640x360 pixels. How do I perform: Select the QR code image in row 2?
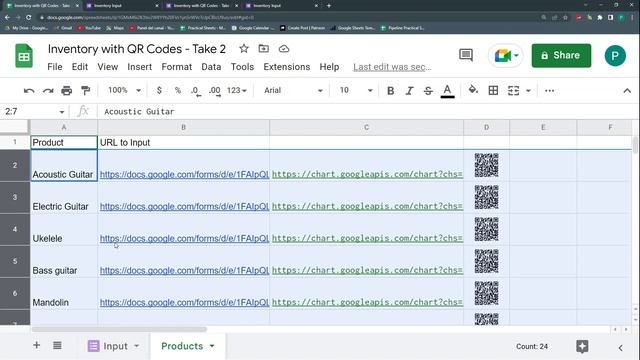(486, 165)
